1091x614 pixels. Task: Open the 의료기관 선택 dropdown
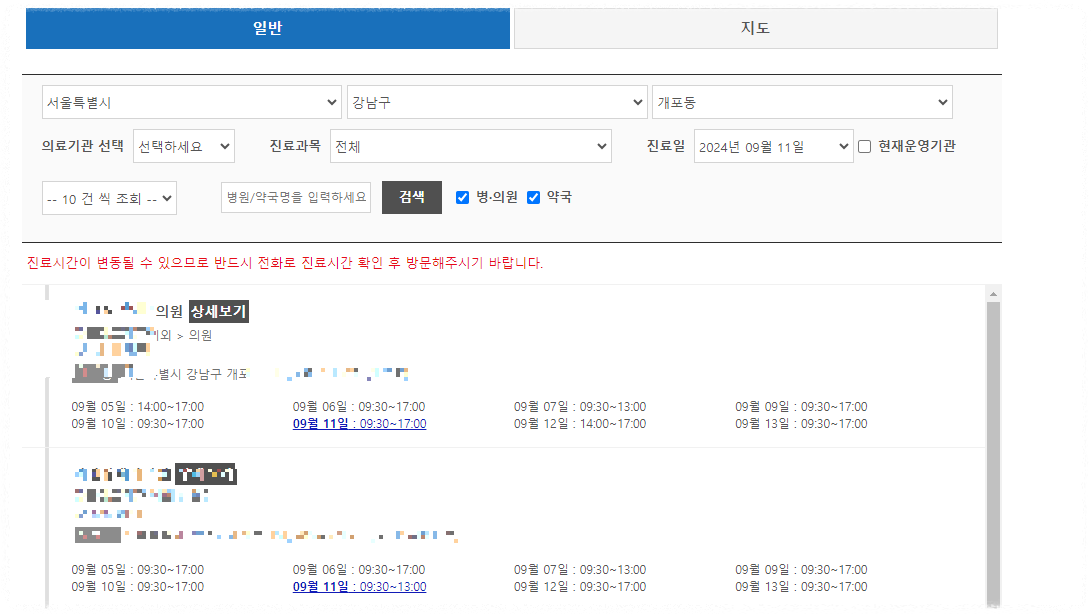[x=183, y=146]
